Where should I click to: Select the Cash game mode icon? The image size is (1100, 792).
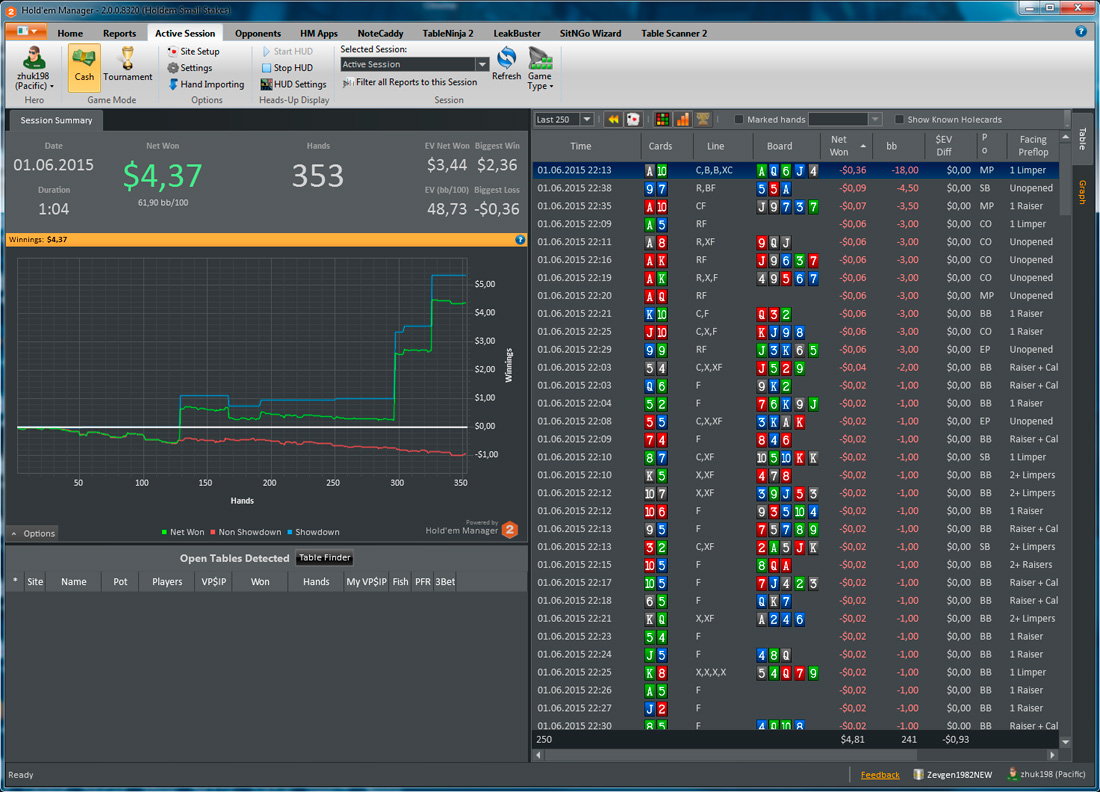click(x=83, y=58)
